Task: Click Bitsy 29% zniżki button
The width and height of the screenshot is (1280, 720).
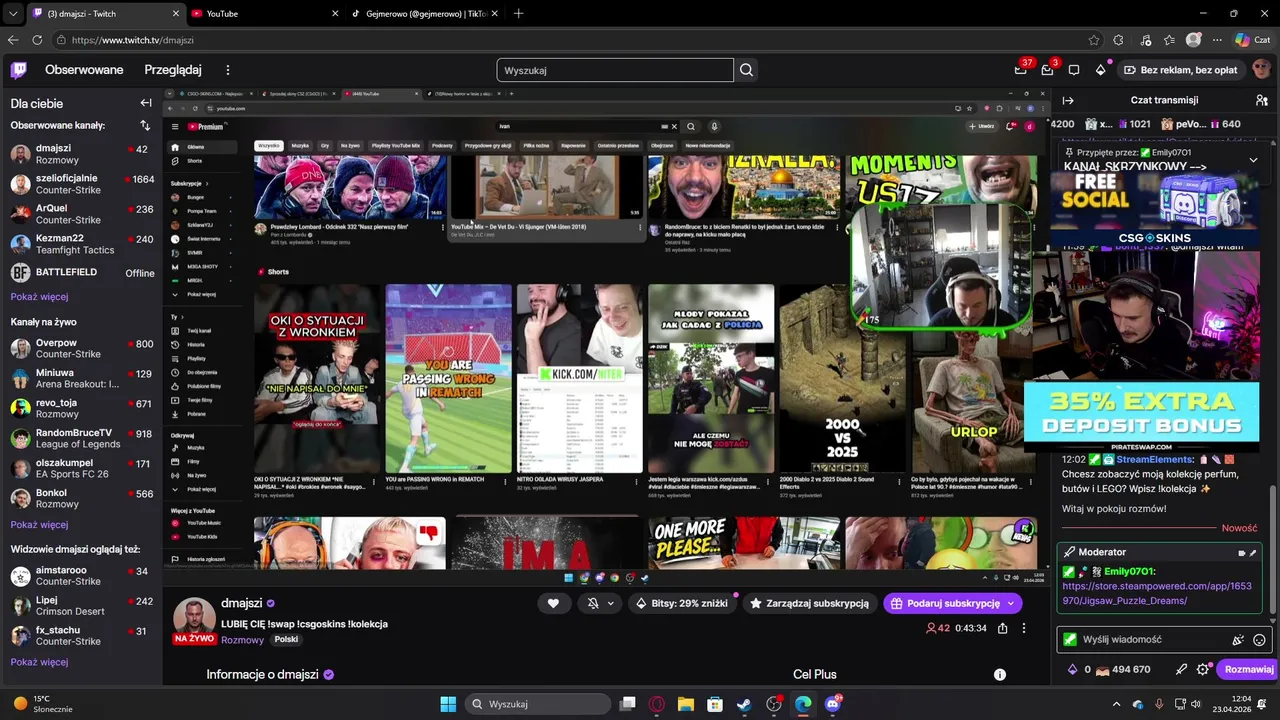Action: tap(682, 603)
